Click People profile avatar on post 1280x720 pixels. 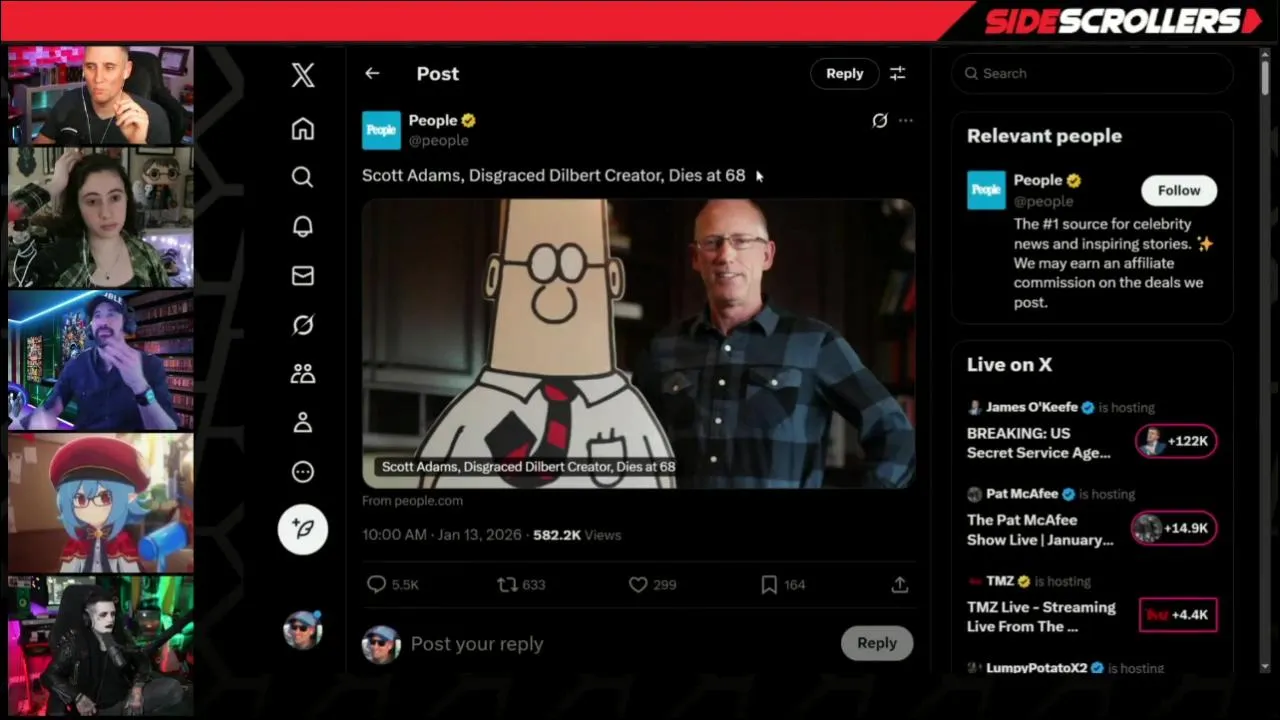[381, 130]
